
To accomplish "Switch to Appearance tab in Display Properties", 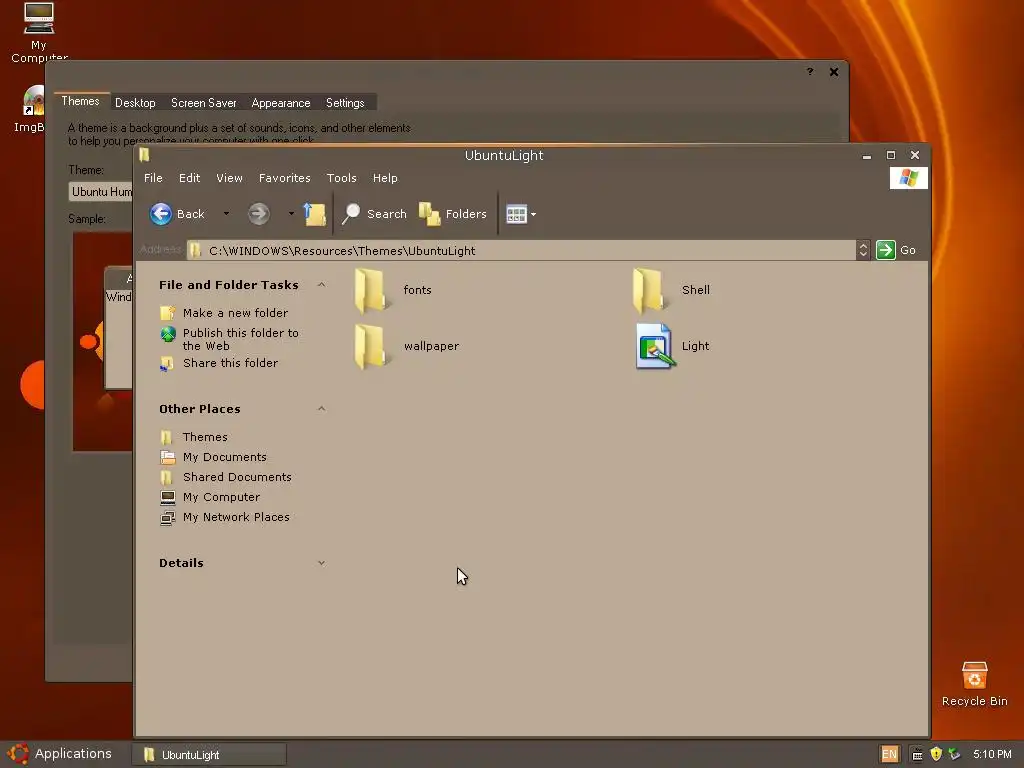I will pos(281,103).
